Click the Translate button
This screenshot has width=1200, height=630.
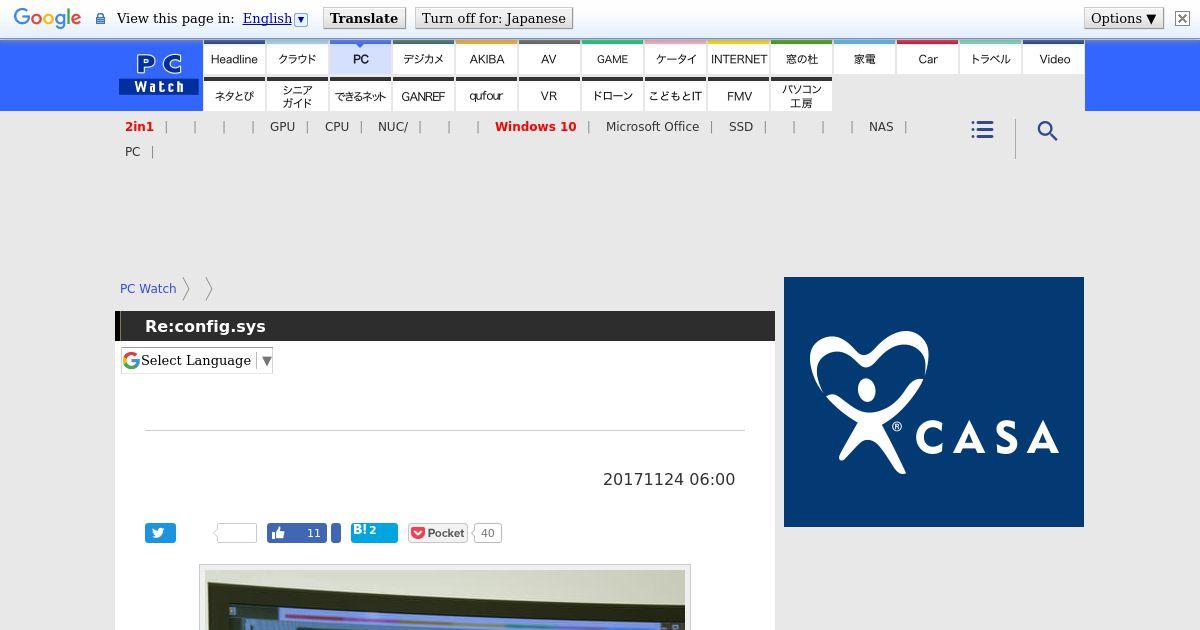tap(364, 18)
